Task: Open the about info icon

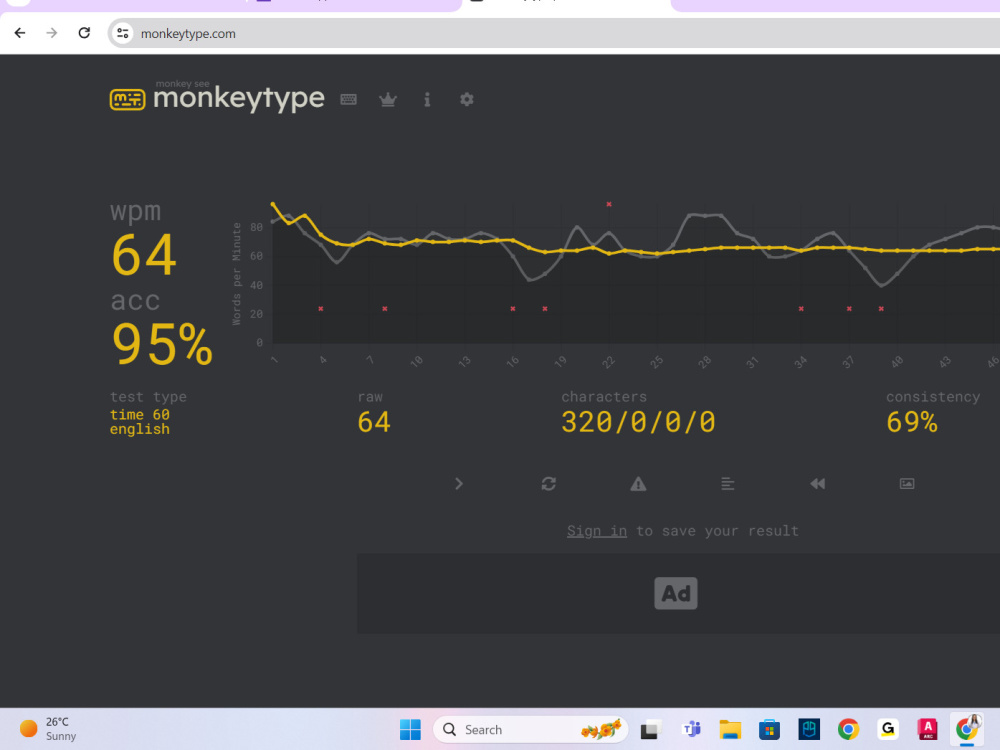Action: click(427, 99)
